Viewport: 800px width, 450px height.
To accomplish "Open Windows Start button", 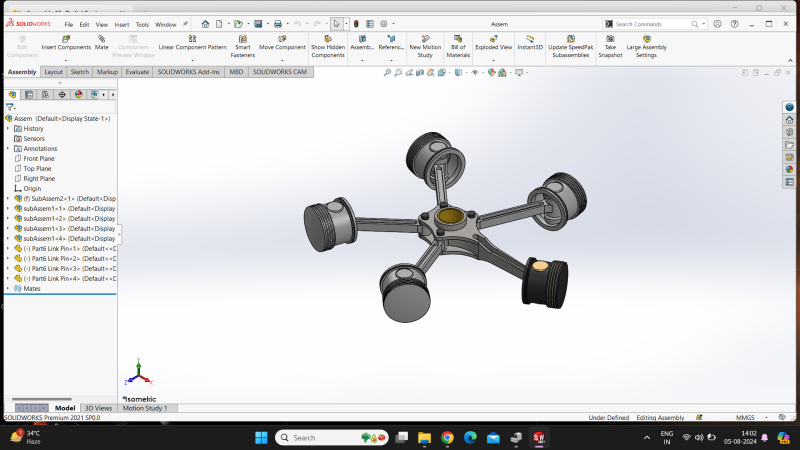I will coord(261,438).
